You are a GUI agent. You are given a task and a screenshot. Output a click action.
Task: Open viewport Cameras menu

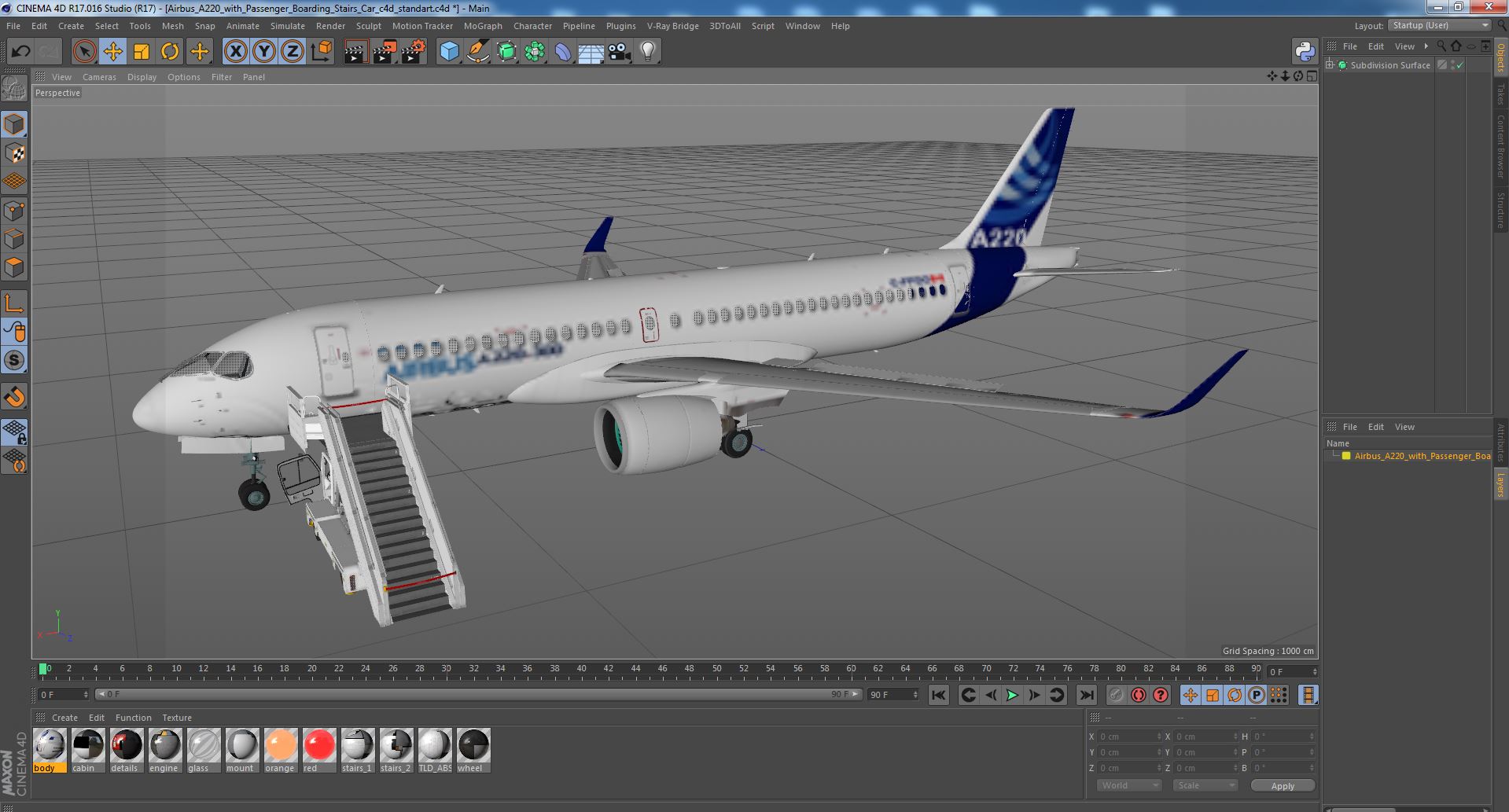tap(99, 77)
